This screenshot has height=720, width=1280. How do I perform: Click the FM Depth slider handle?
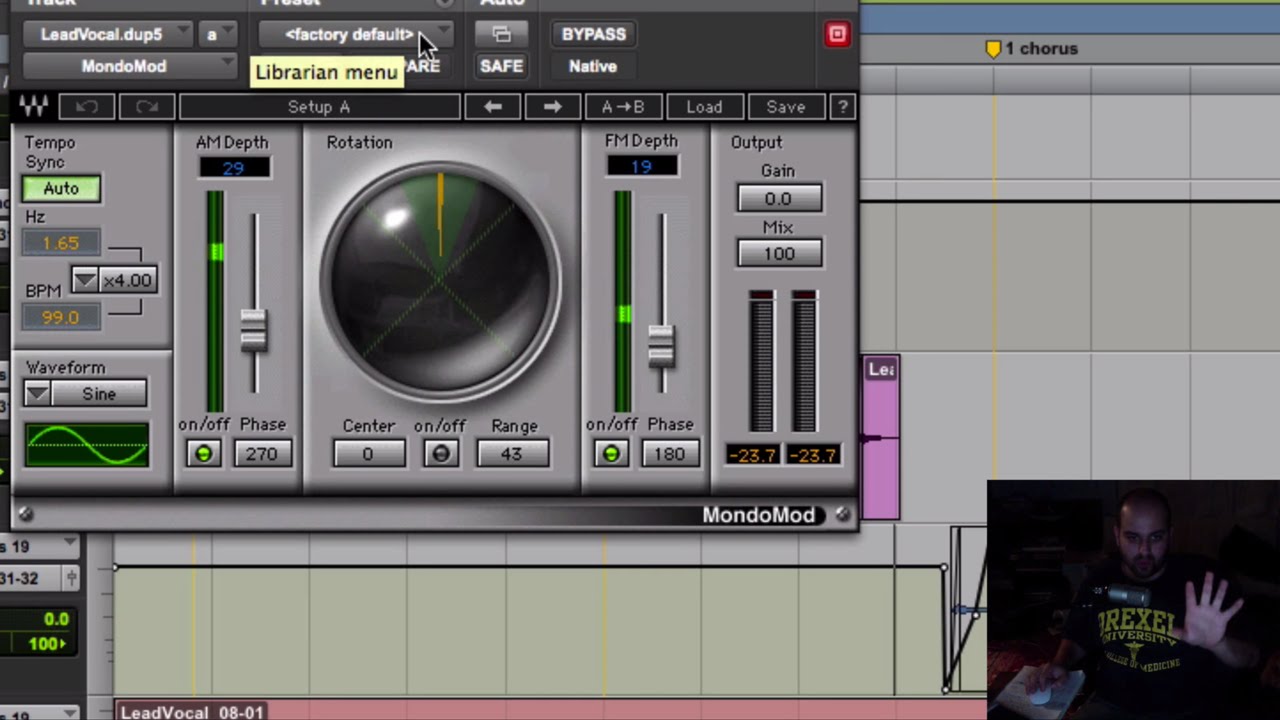(x=661, y=345)
